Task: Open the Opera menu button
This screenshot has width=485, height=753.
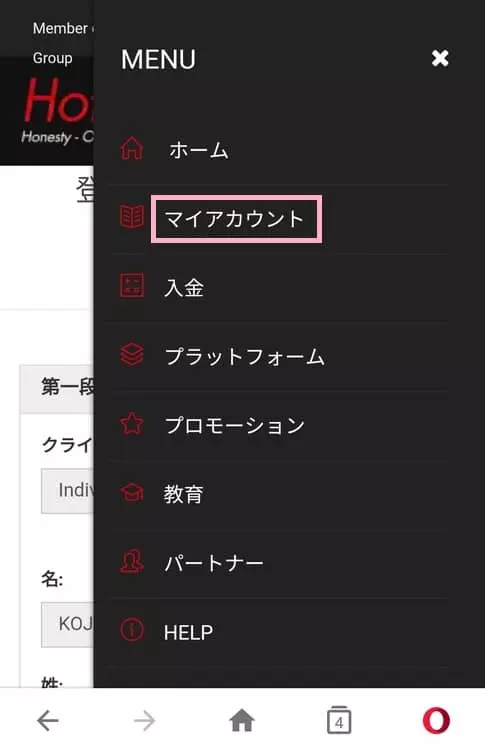Action: [x=436, y=720]
